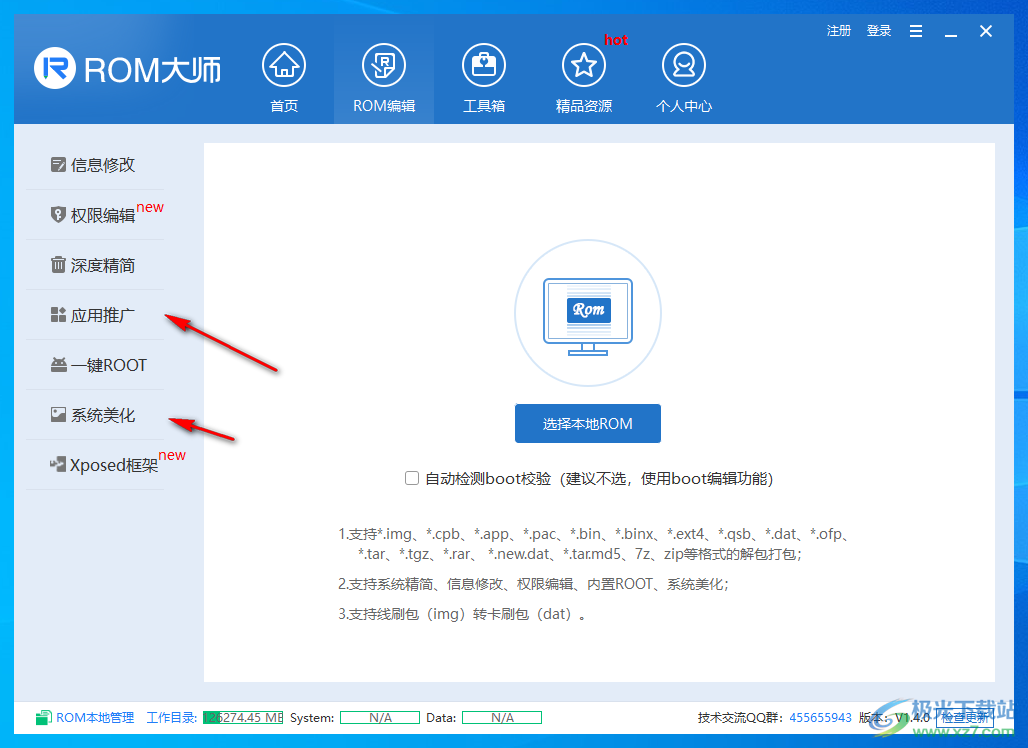1028x748 pixels.
Task: Click the 检查更新 button
Action: click(x=965, y=718)
